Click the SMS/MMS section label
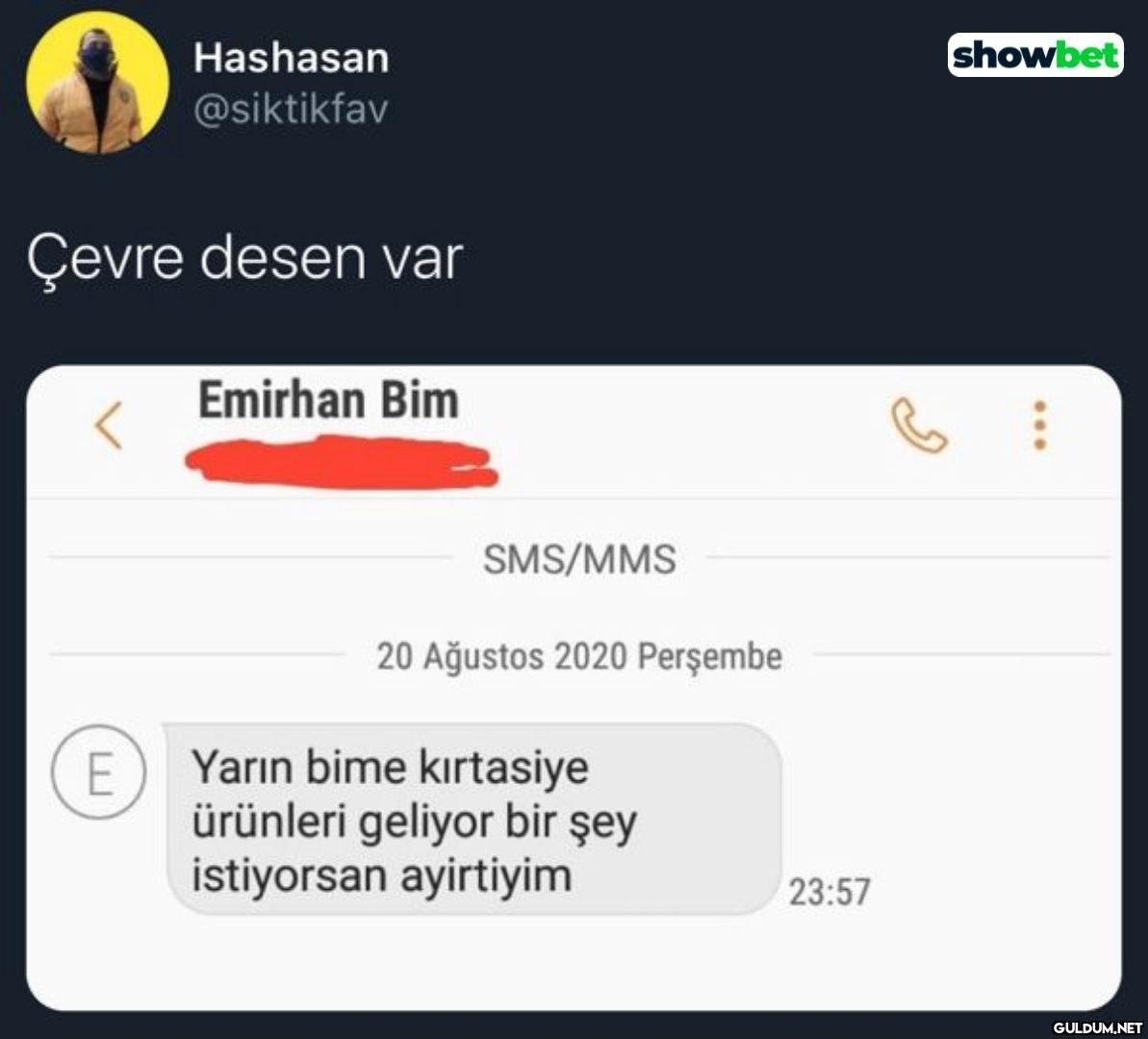 pyautogui.click(x=579, y=559)
